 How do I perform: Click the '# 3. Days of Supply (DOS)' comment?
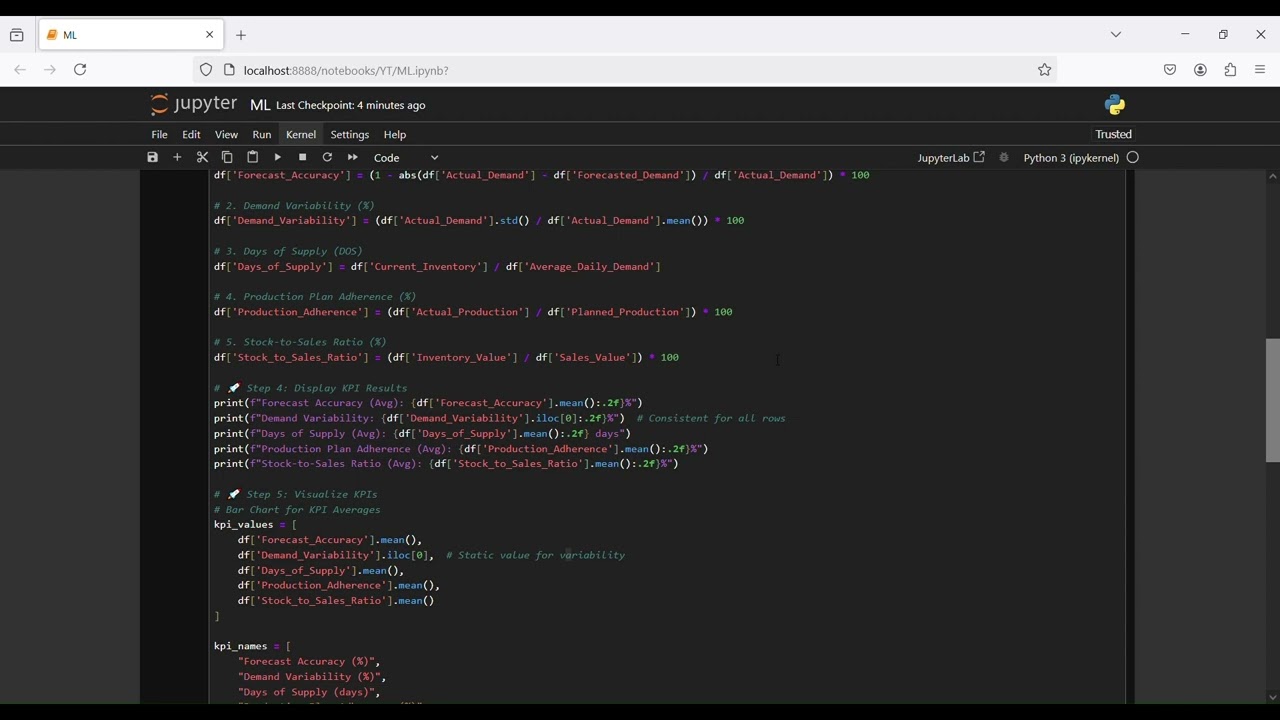(289, 252)
